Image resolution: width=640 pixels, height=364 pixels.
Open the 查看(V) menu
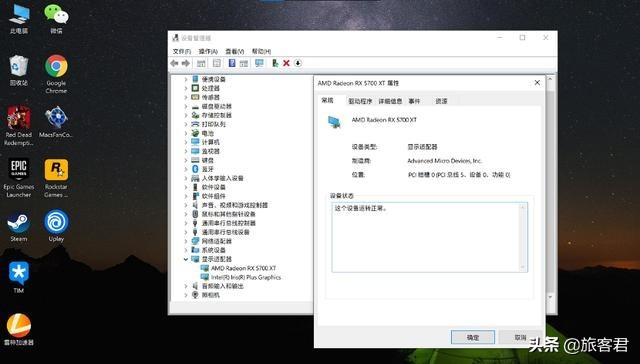pyautogui.click(x=235, y=51)
